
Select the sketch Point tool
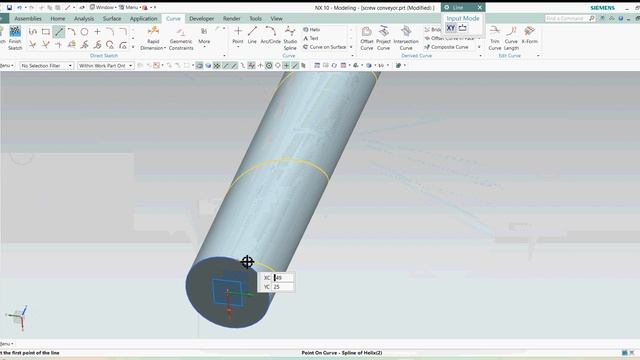coord(98,31)
